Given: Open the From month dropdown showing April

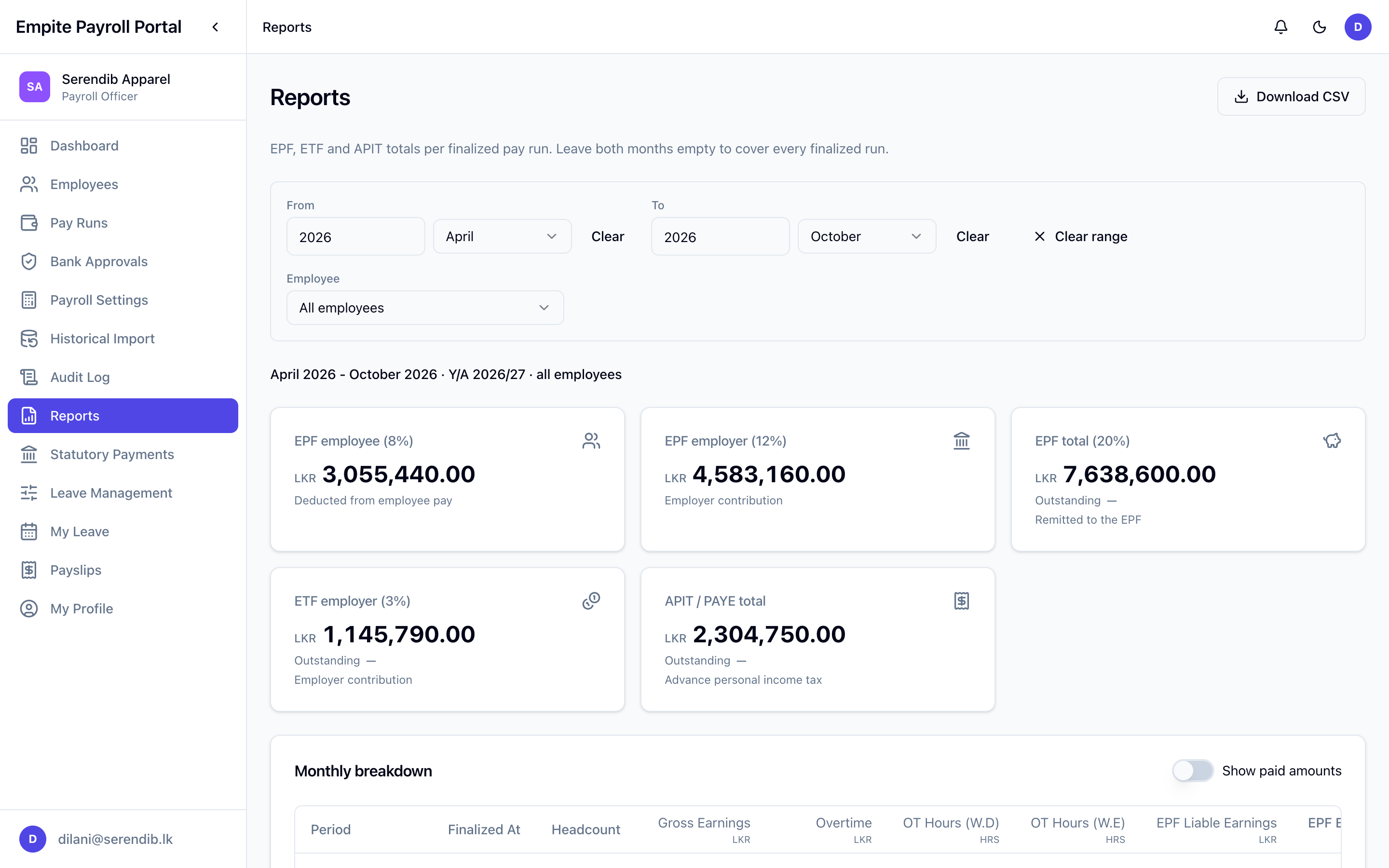Looking at the screenshot, I should [502, 236].
